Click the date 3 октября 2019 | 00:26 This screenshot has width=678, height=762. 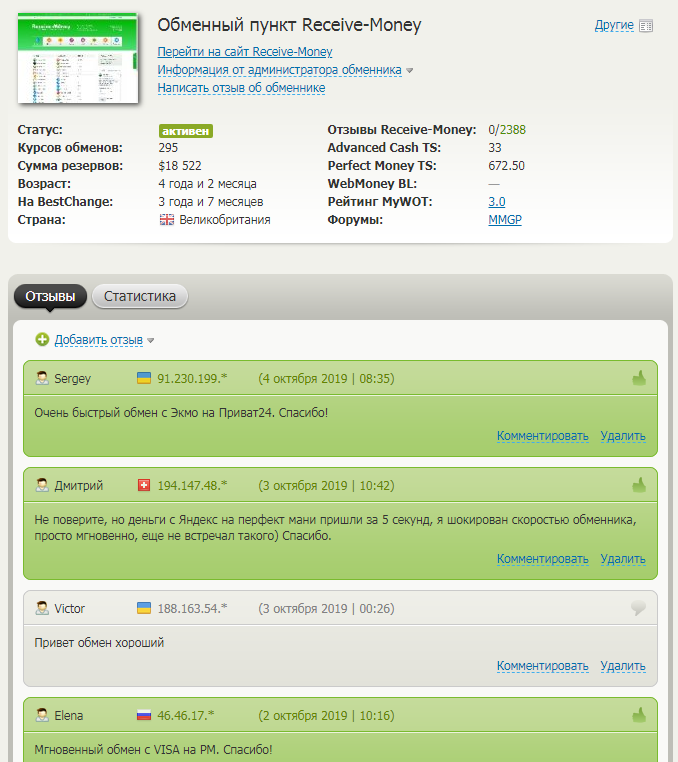pos(326,608)
